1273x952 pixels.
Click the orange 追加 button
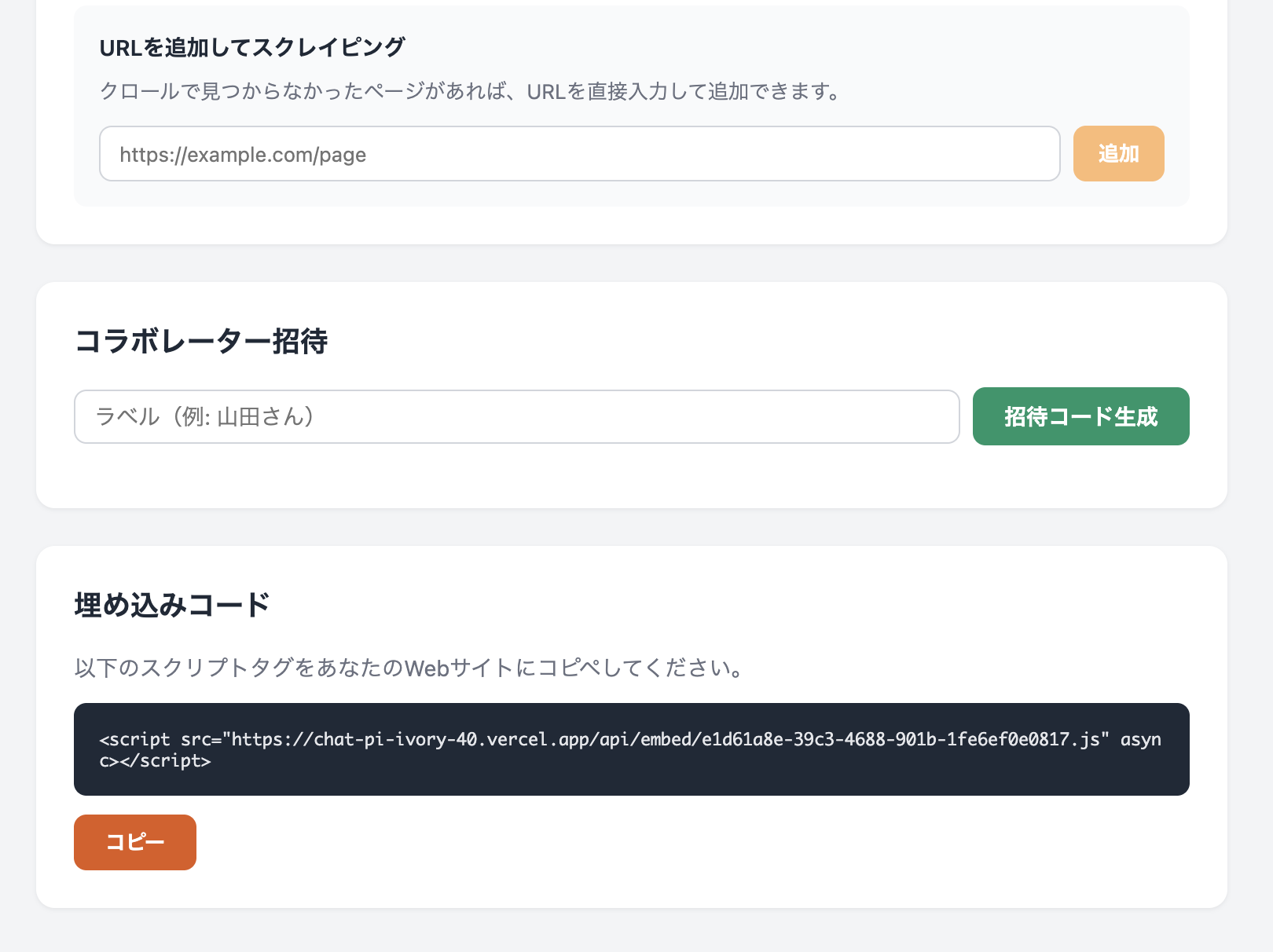pos(1118,154)
